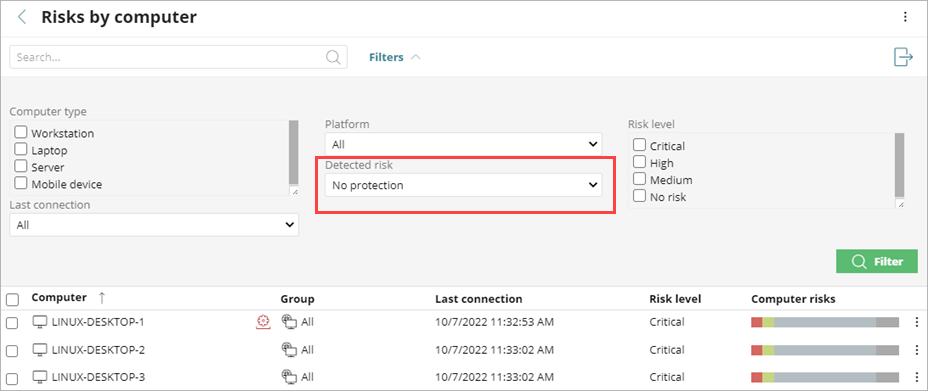This screenshot has width=928, height=391.
Task: Go back using the left chevron arrow
Action: coord(22,17)
